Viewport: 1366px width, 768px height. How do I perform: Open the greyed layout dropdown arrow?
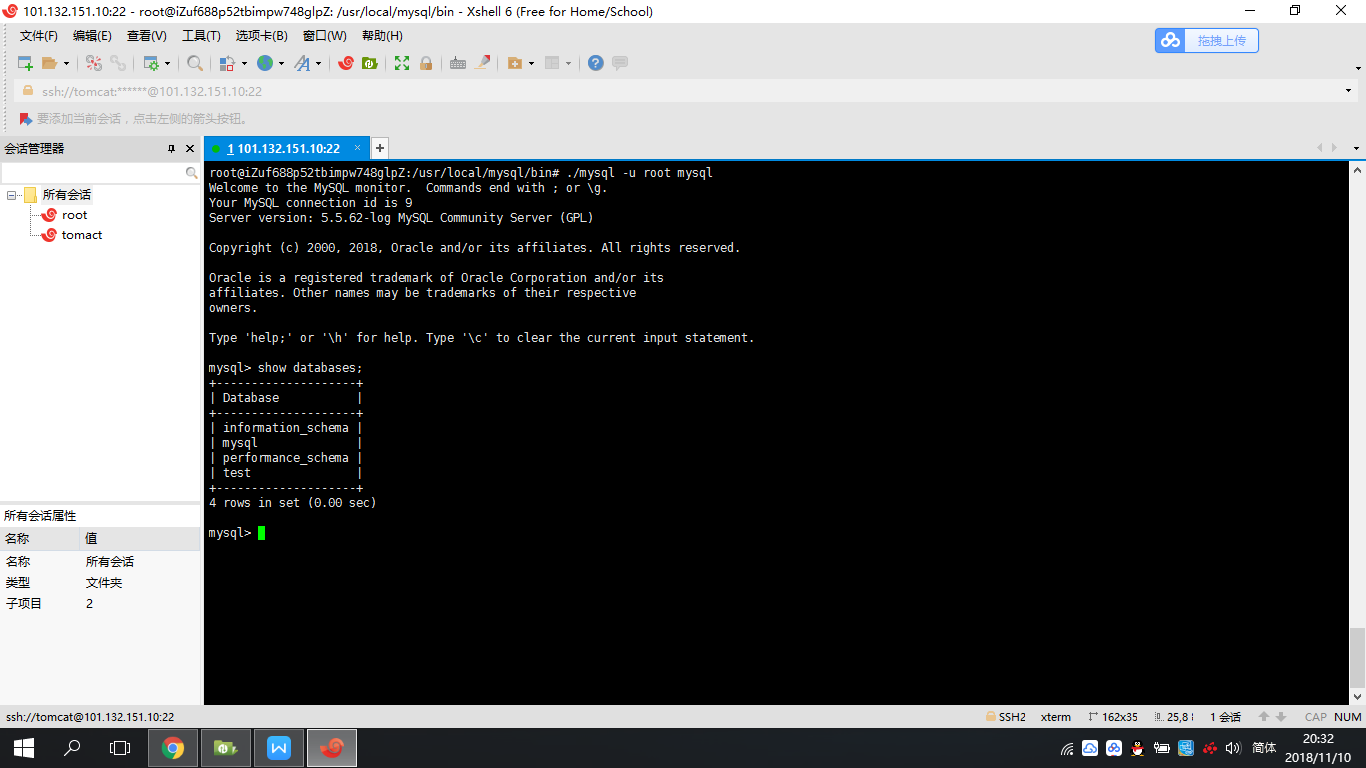click(x=569, y=63)
